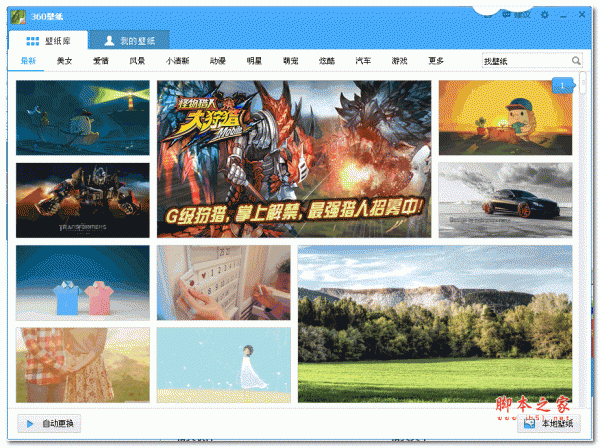The width and height of the screenshot is (600, 448).
Task: Switch to the 我的壁纸 tab
Action: [129, 41]
